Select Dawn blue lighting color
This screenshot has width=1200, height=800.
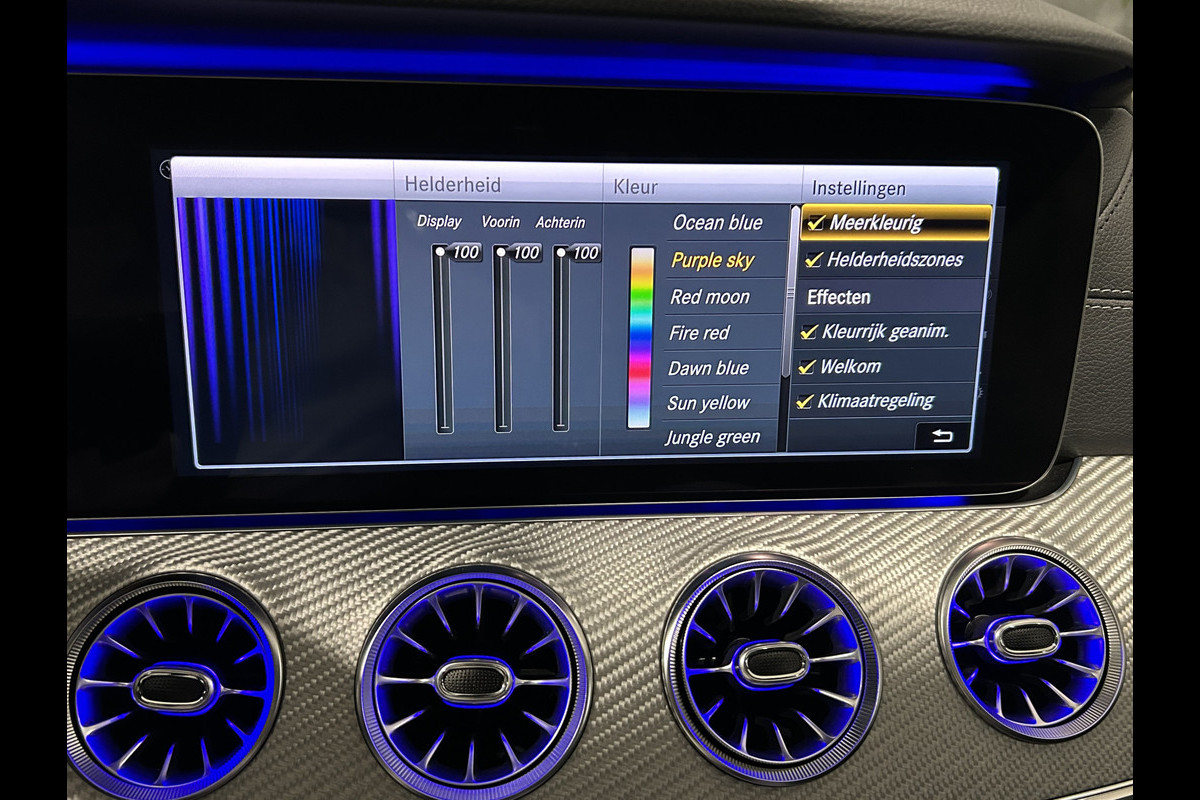(x=708, y=368)
